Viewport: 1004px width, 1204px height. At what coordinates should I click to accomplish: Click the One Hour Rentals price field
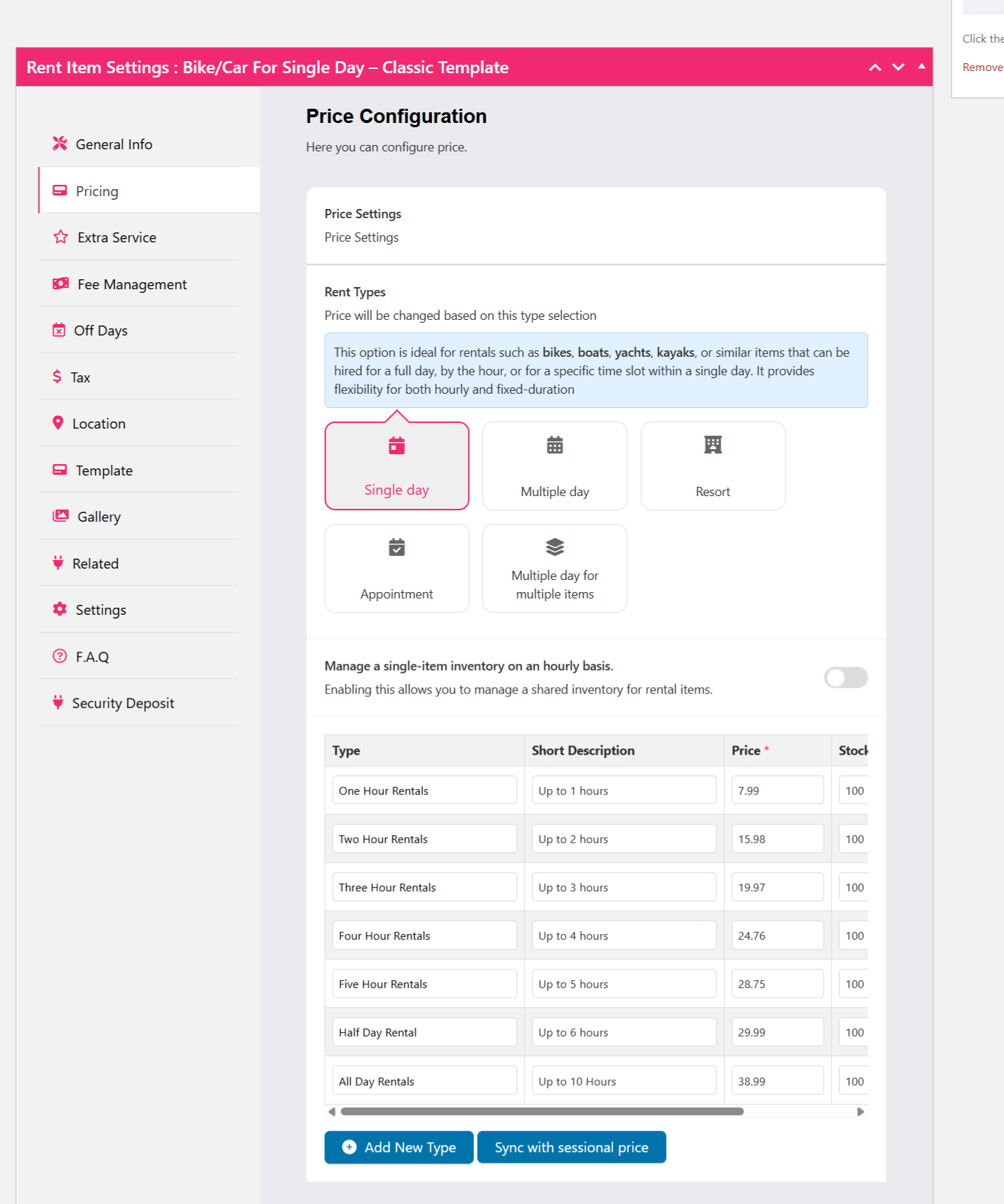click(x=777, y=790)
